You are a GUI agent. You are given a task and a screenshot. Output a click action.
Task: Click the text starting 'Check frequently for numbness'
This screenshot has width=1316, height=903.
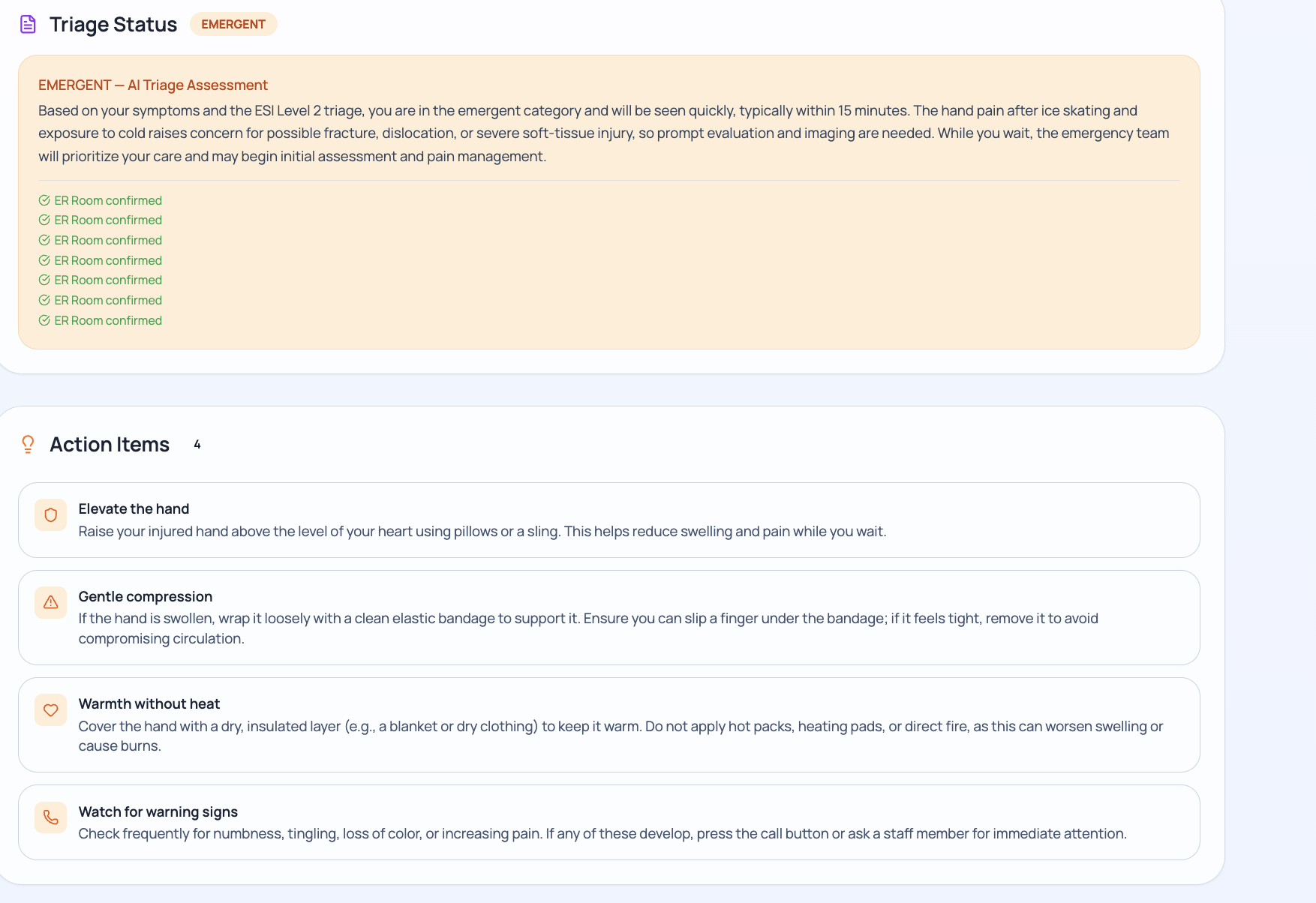pos(602,833)
